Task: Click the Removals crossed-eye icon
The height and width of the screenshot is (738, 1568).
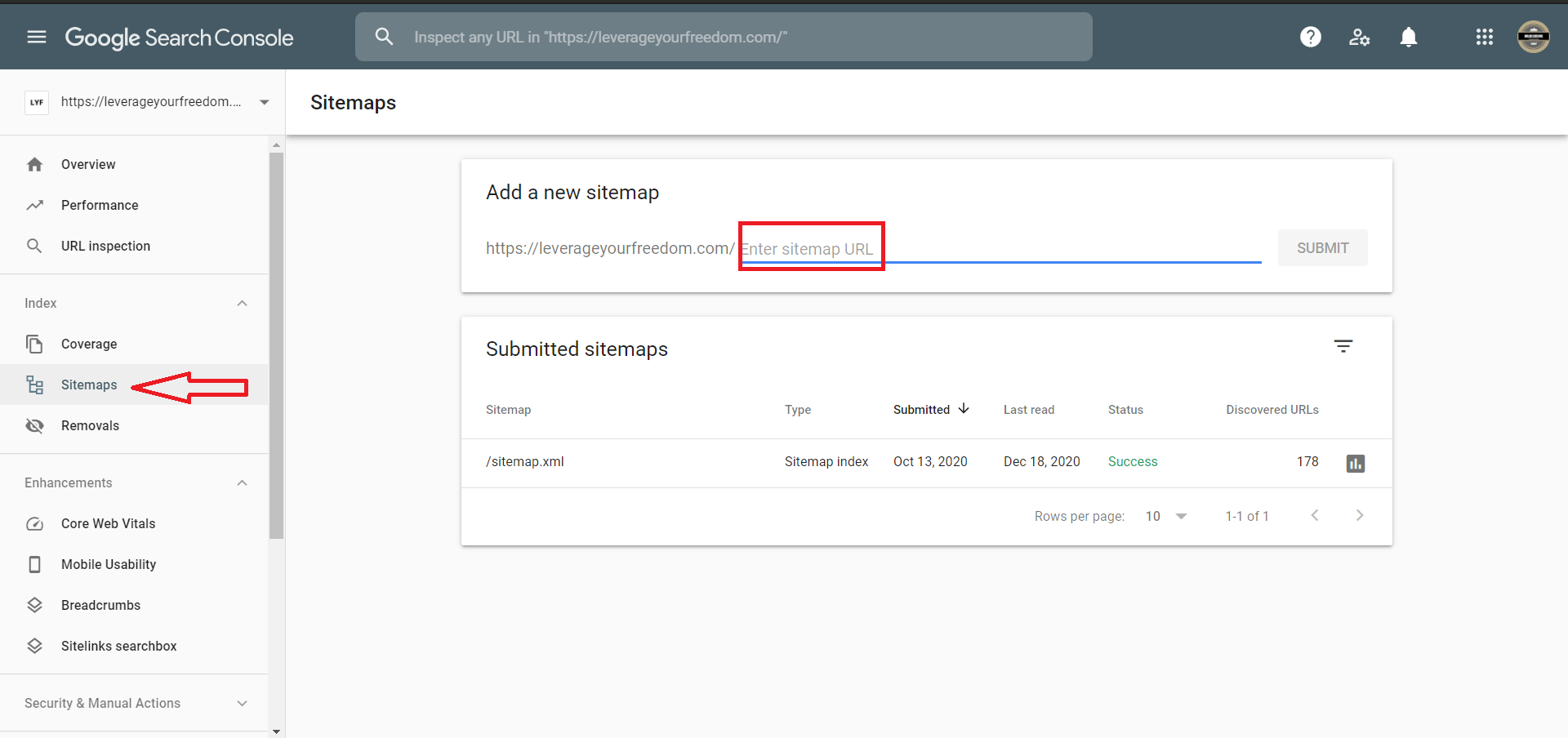Action: coord(34,425)
